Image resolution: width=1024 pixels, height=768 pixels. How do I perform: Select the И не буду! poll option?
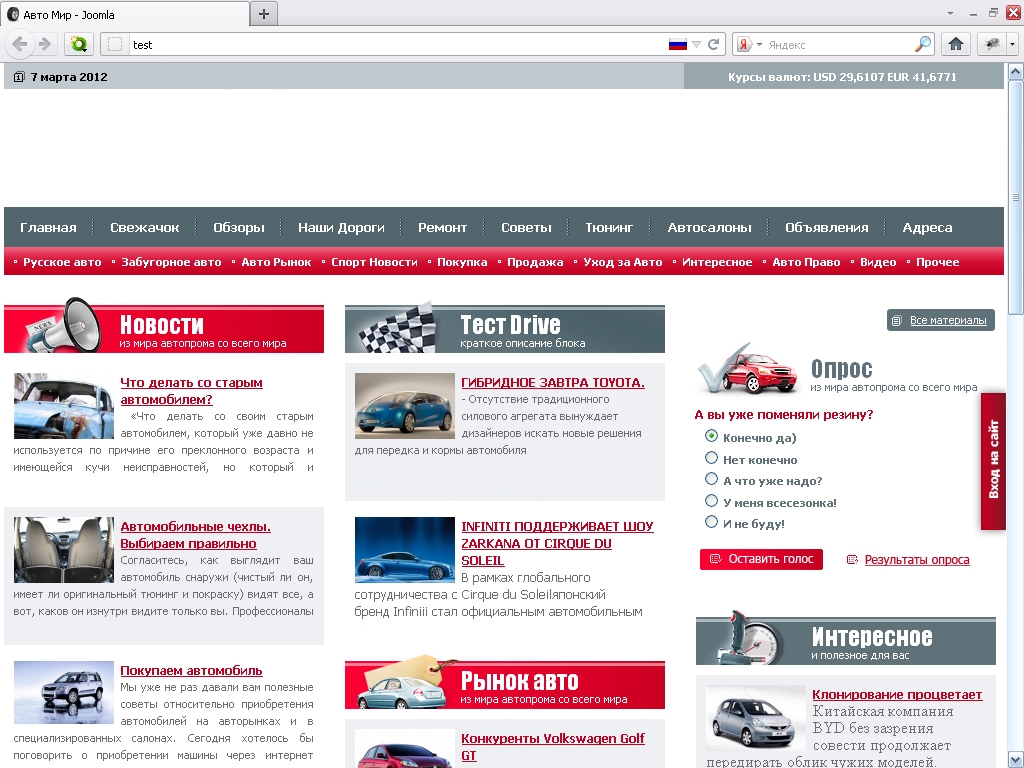[712, 522]
